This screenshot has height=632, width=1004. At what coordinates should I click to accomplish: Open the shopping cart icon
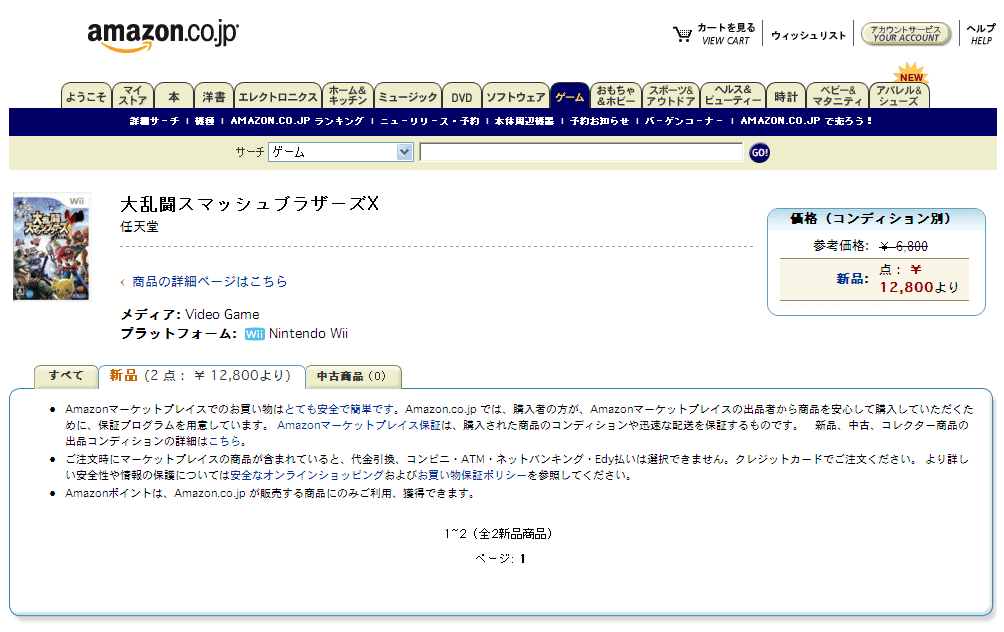point(682,34)
